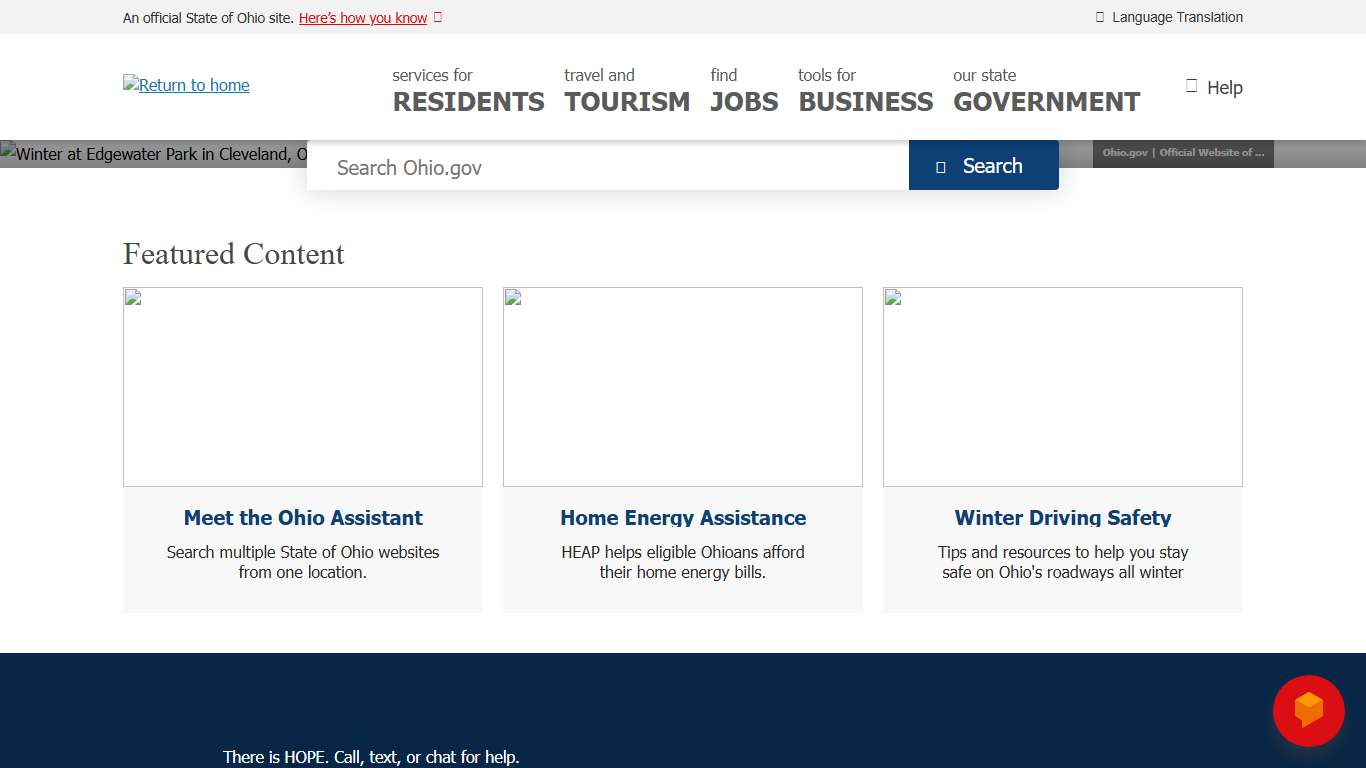This screenshot has width=1366, height=768.
Task: Click the Winter Driving Safety card image
Action: click(1062, 387)
